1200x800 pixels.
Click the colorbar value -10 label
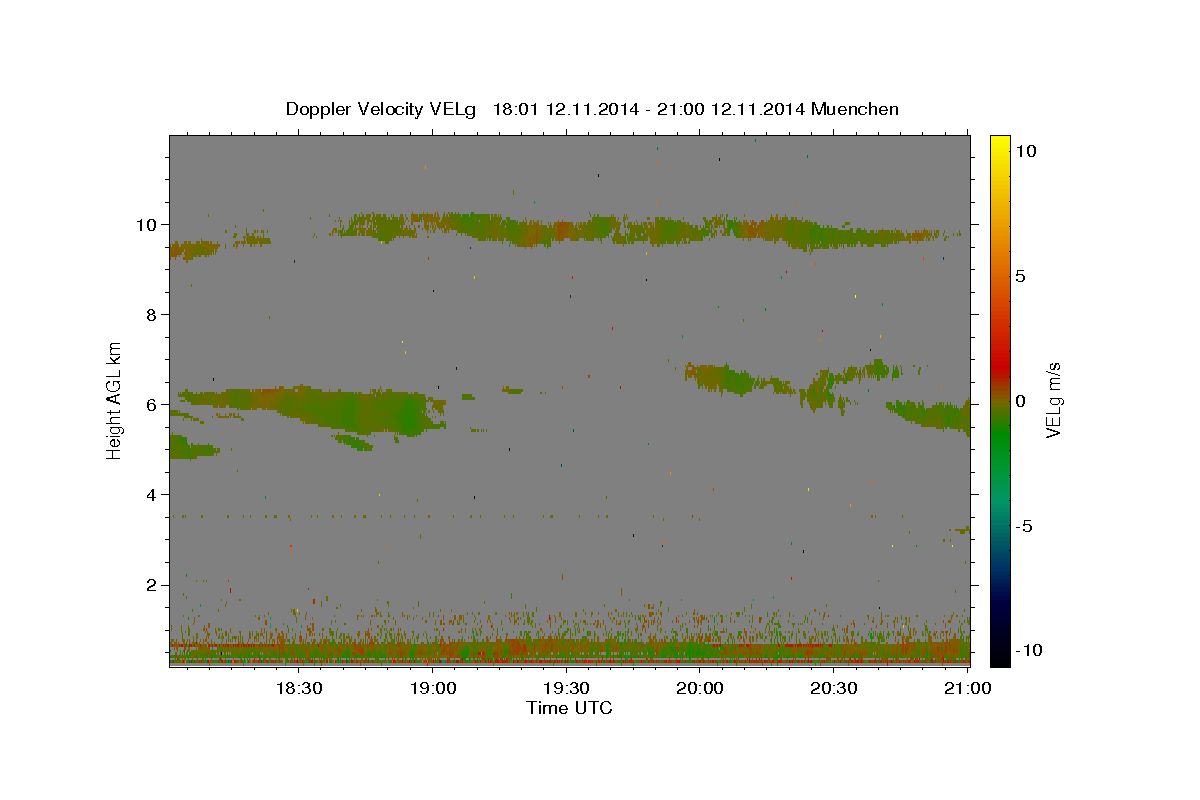[x=1027, y=650]
